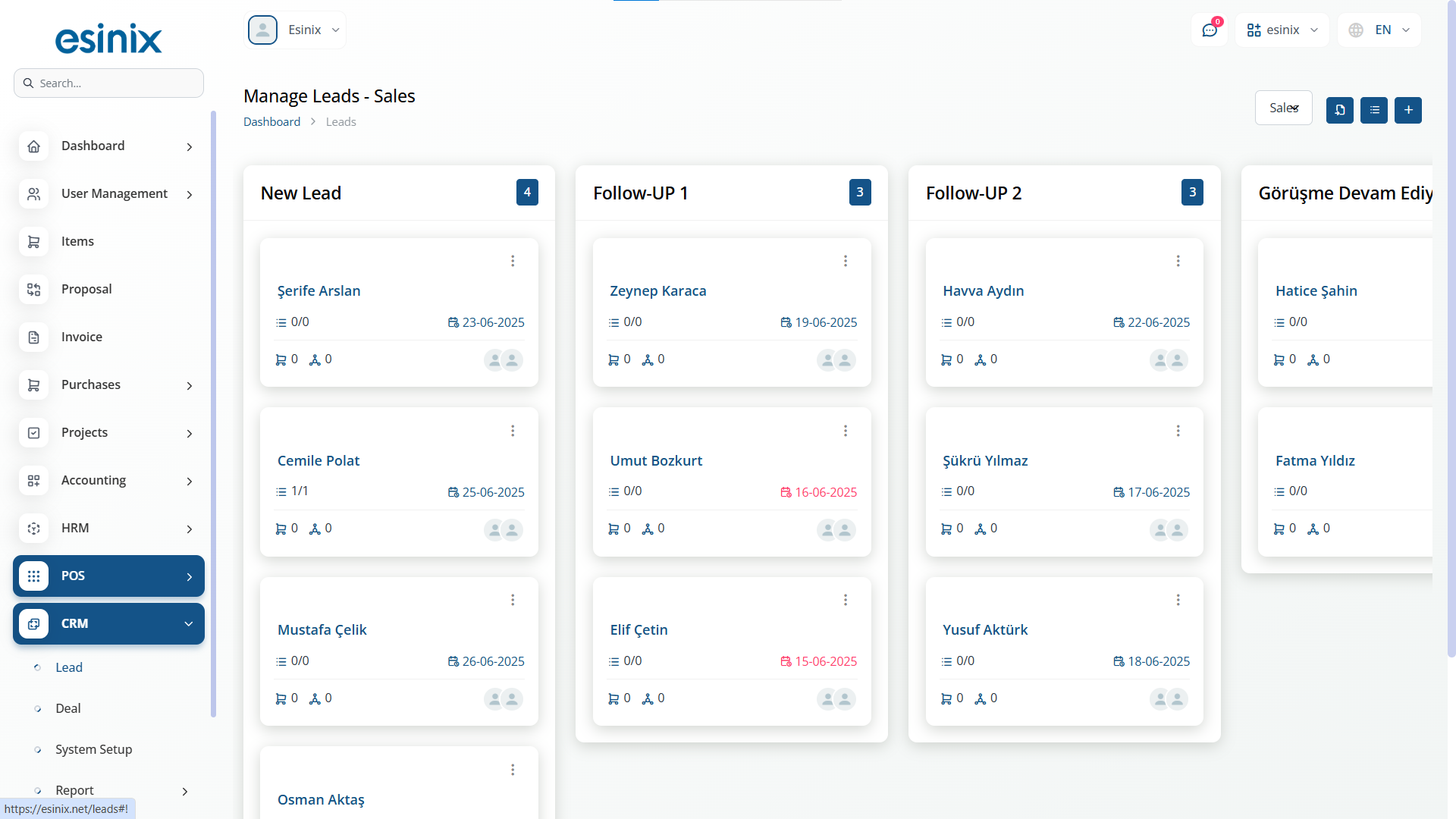Viewport: 1456px width, 819px height.
Task: Click the sidebar vertical scrollbar
Action: click(213, 413)
